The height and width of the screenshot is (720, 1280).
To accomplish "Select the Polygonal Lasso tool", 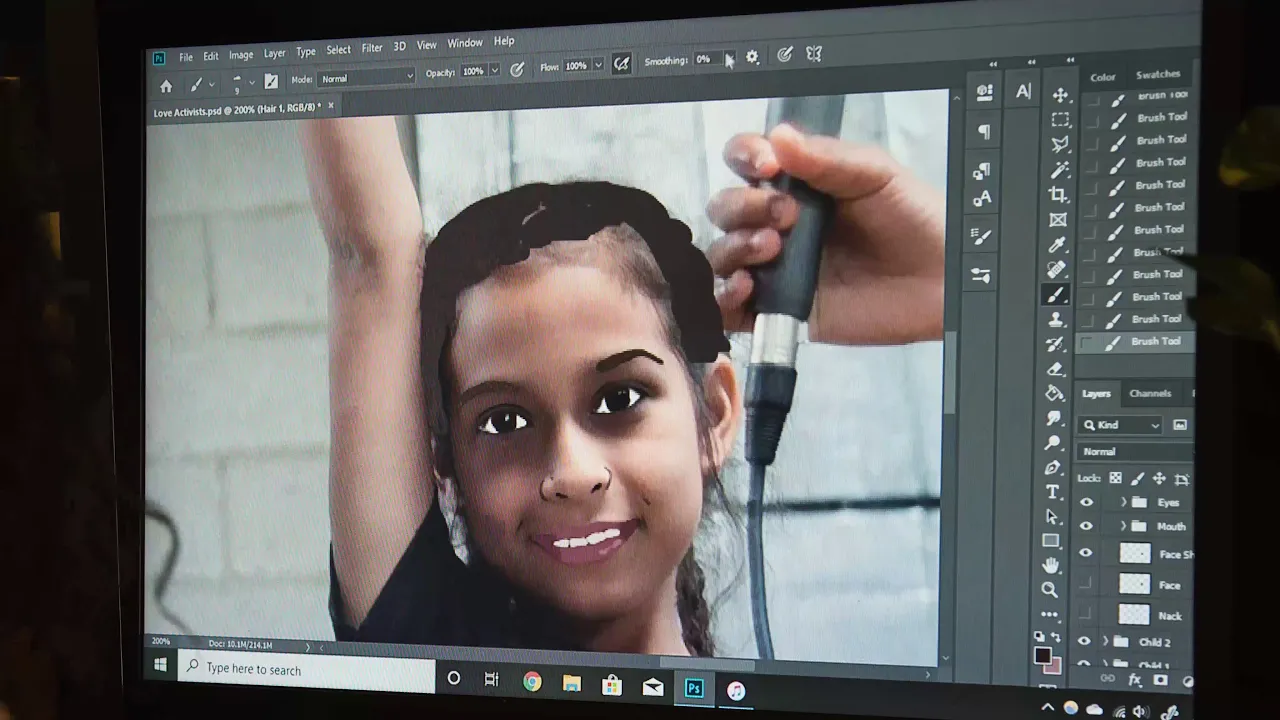I will pos(1060,145).
